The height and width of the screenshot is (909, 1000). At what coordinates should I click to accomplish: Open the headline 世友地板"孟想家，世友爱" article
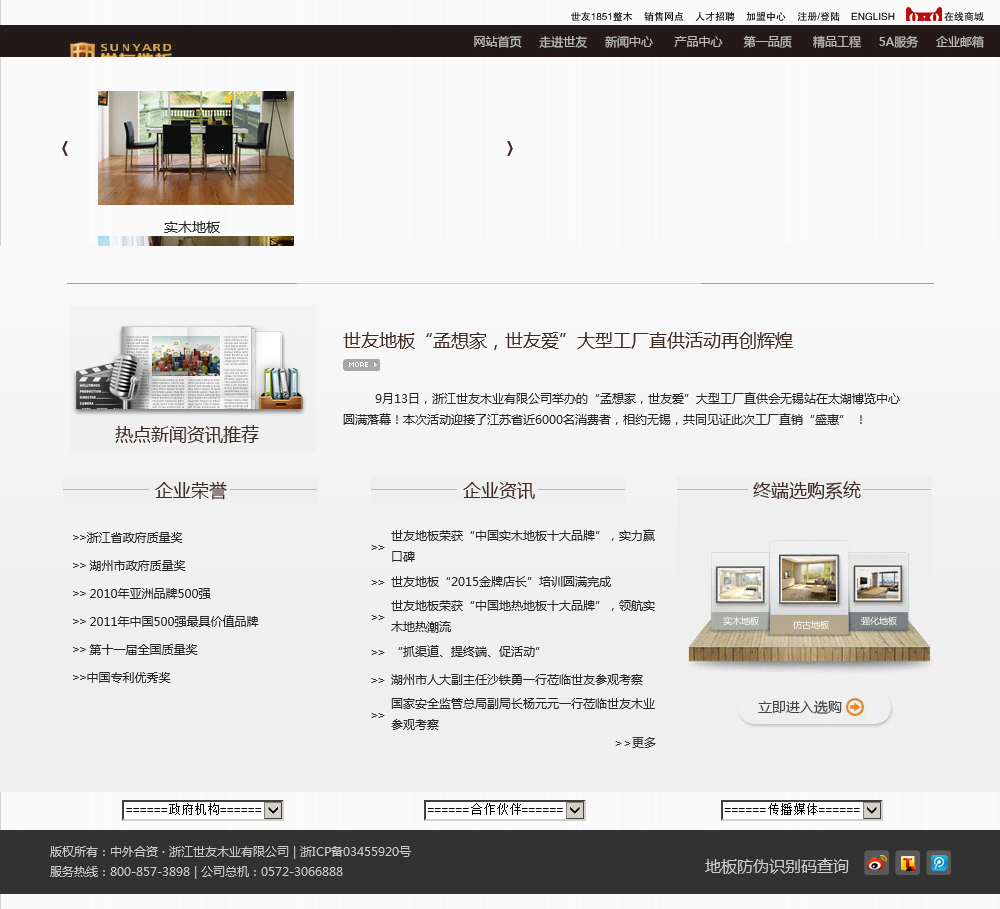tap(568, 341)
